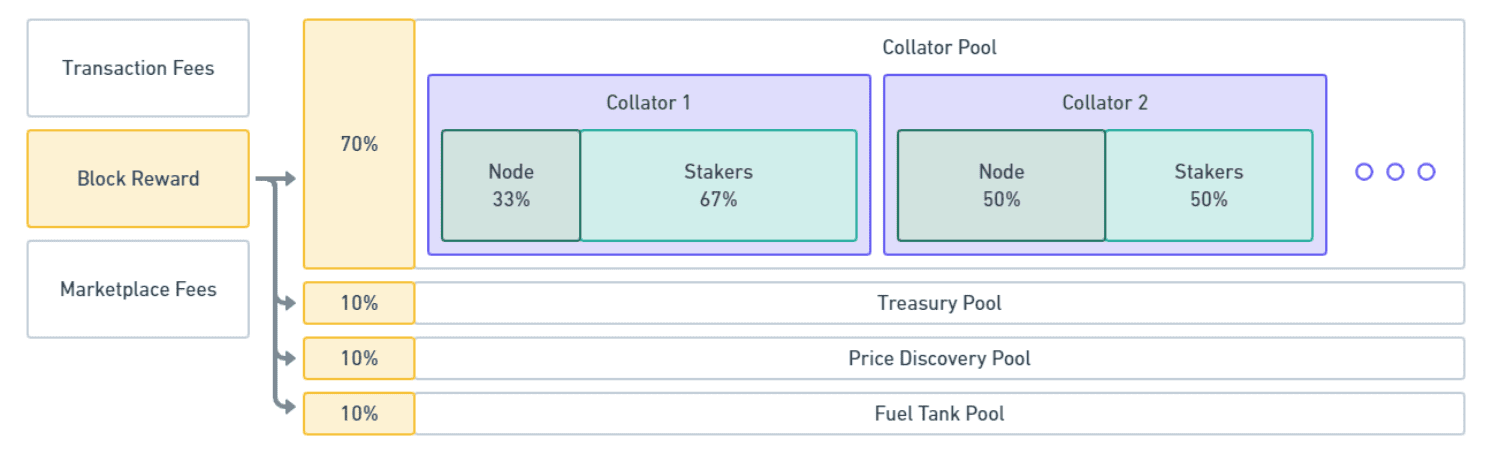
Task: Open the Treasury Pool bar
Action: (939, 303)
